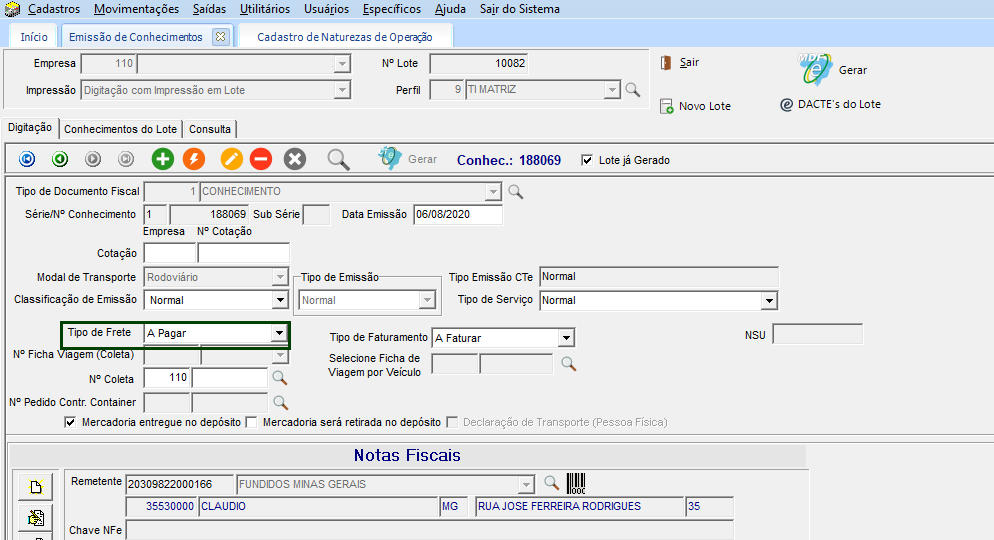Open Tipo de Faturamento dropdown
994x540 pixels.
(567, 338)
